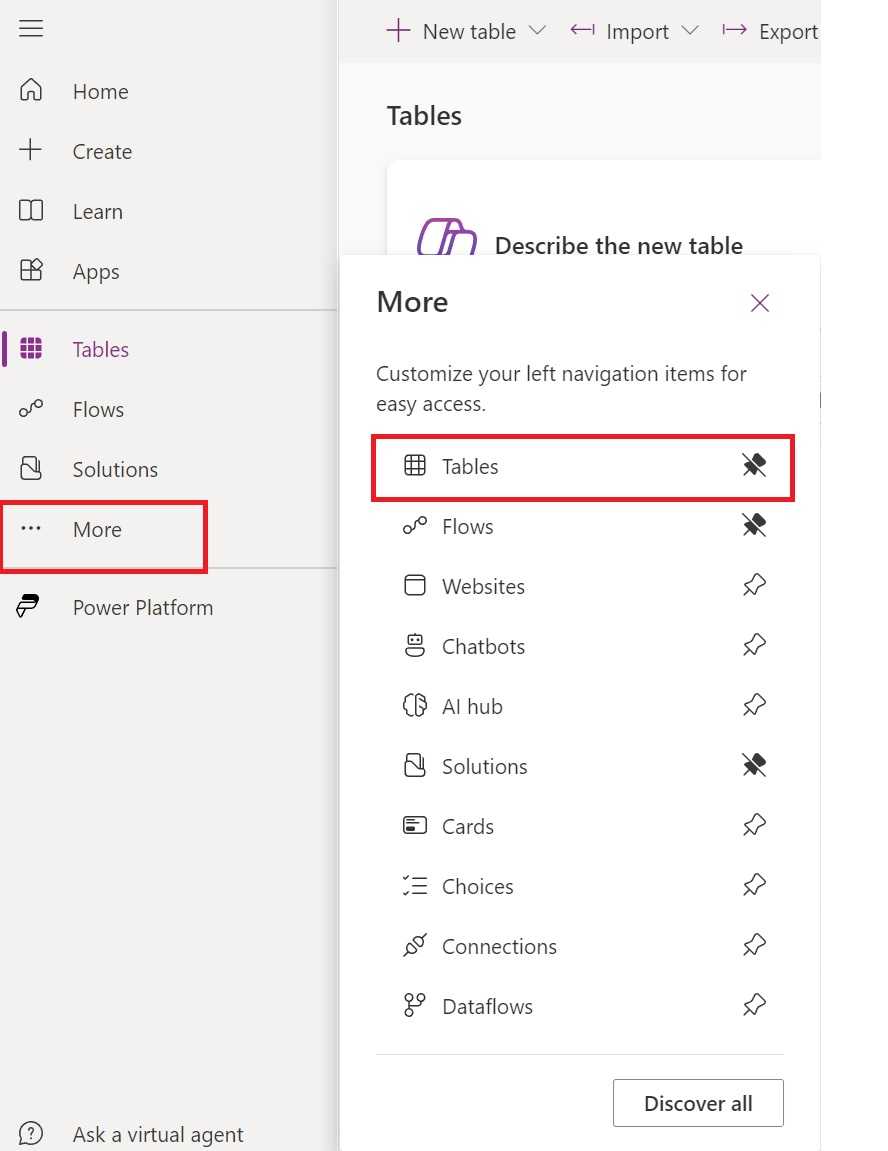Pin Chatbots to left navigation
This screenshot has height=1151, width=888.
[x=754, y=645]
